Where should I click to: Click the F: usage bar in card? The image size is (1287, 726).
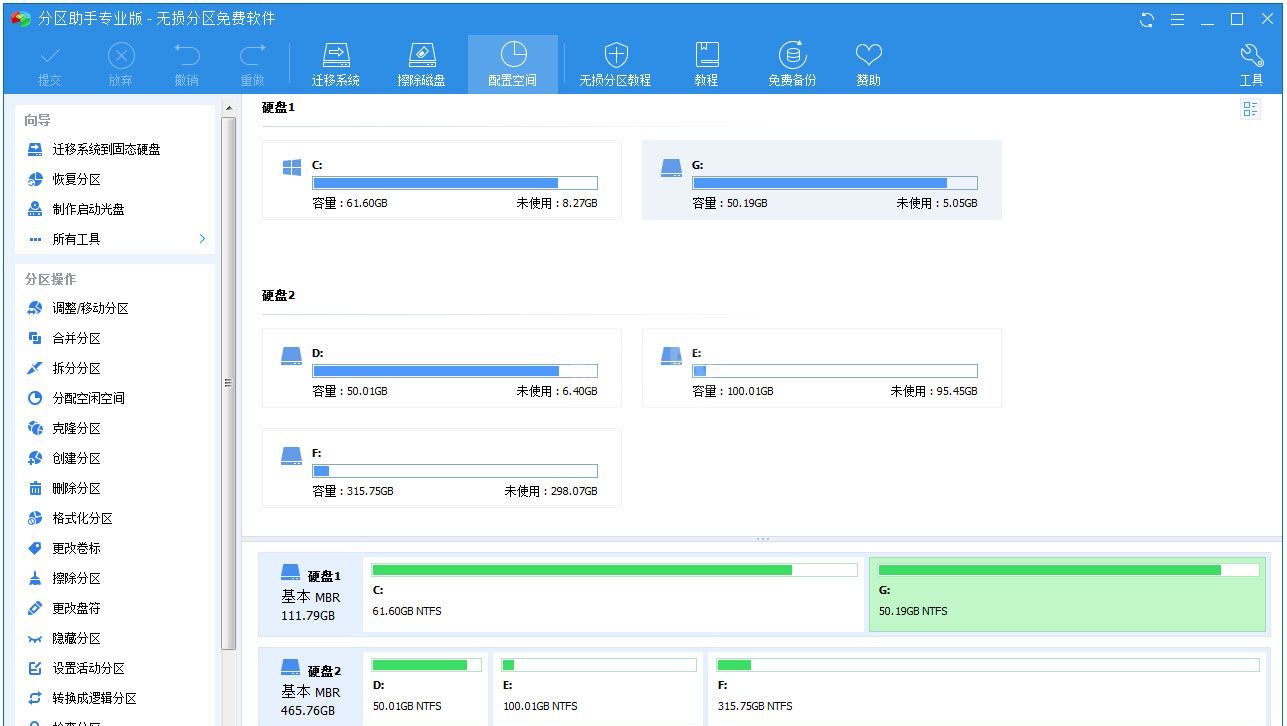pos(455,471)
